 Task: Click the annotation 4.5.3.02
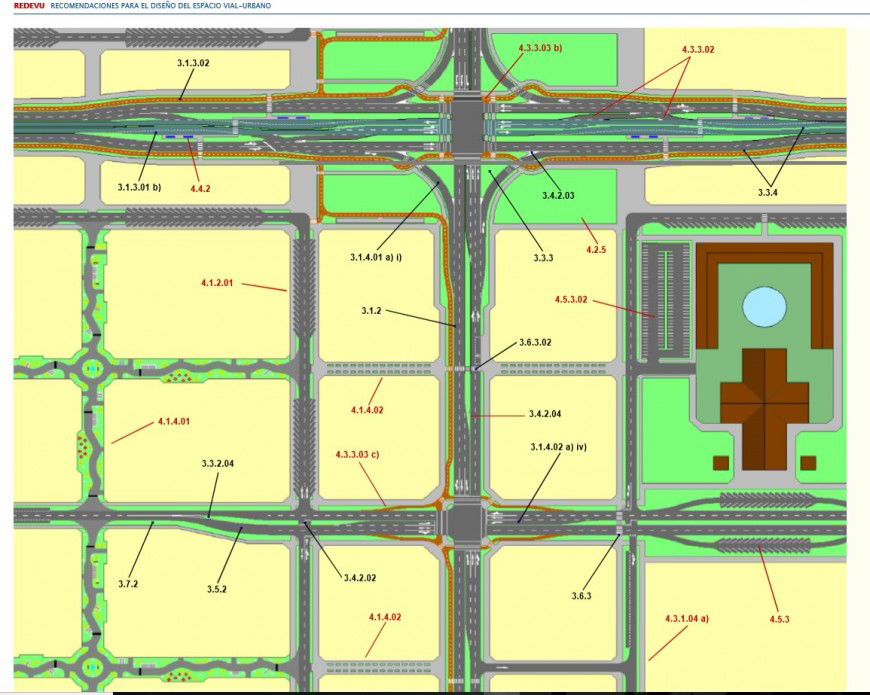pos(573,297)
